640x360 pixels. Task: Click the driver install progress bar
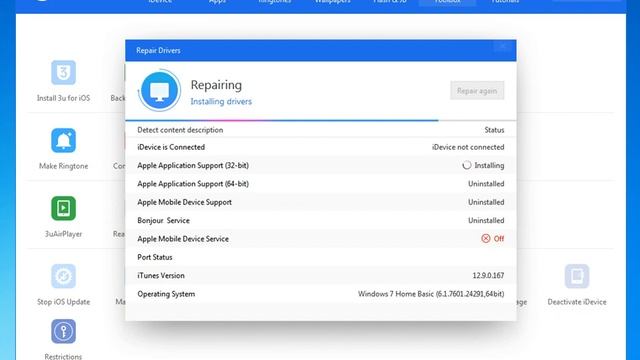[x=321, y=120]
